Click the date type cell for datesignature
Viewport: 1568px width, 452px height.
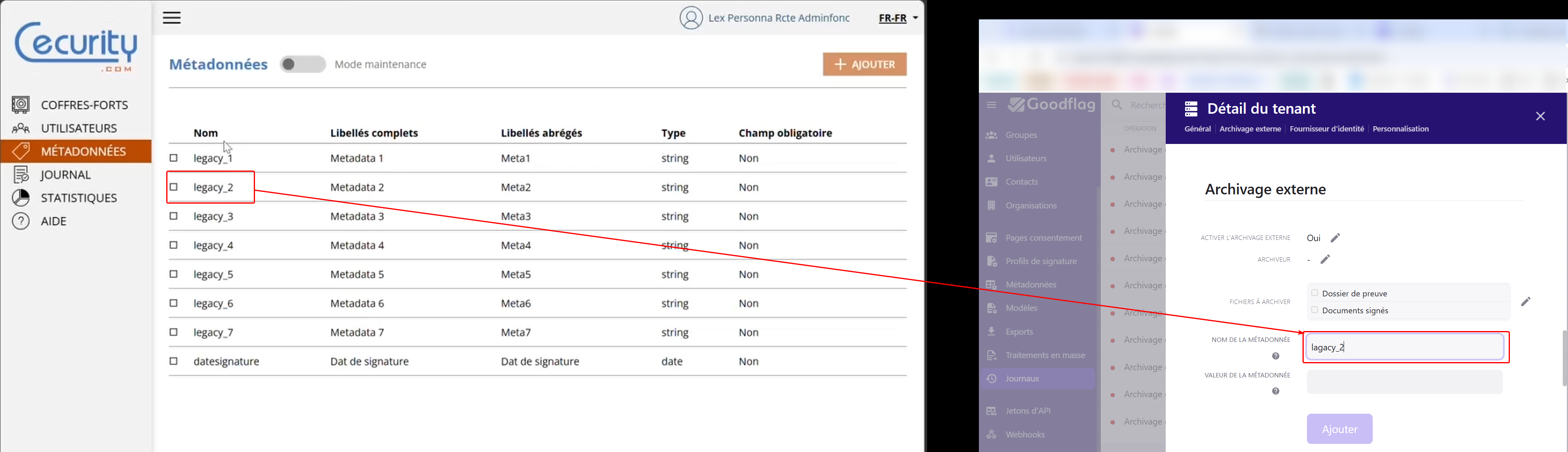[x=672, y=361]
